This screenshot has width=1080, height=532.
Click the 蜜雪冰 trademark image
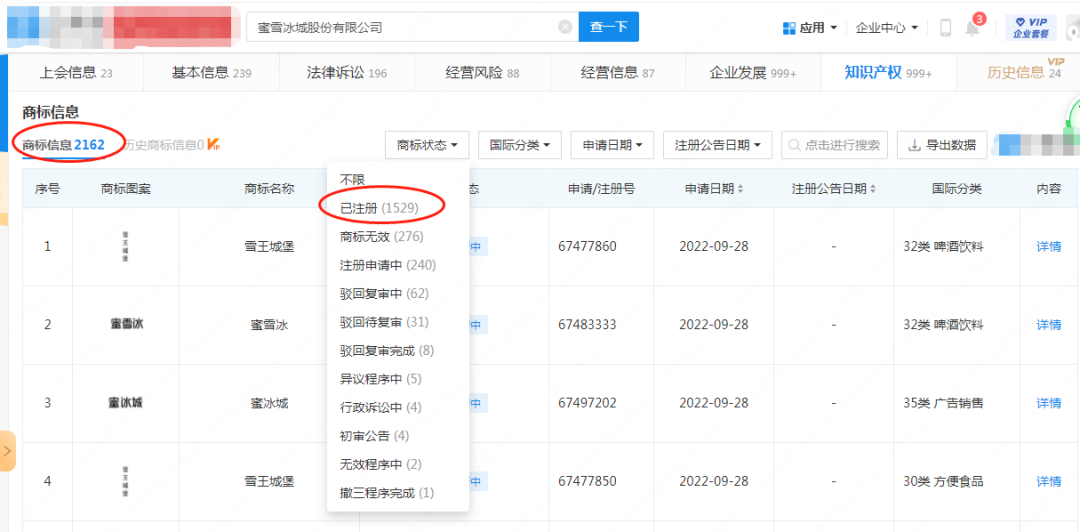(125, 324)
